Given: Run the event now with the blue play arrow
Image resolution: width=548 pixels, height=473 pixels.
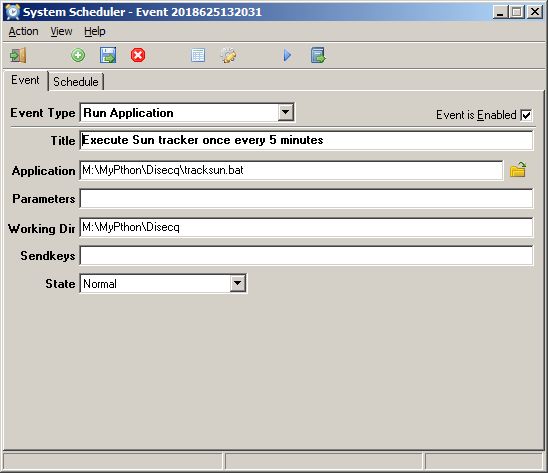Looking at the screenshot, I should pyautogui.click(x=287, y=55).
